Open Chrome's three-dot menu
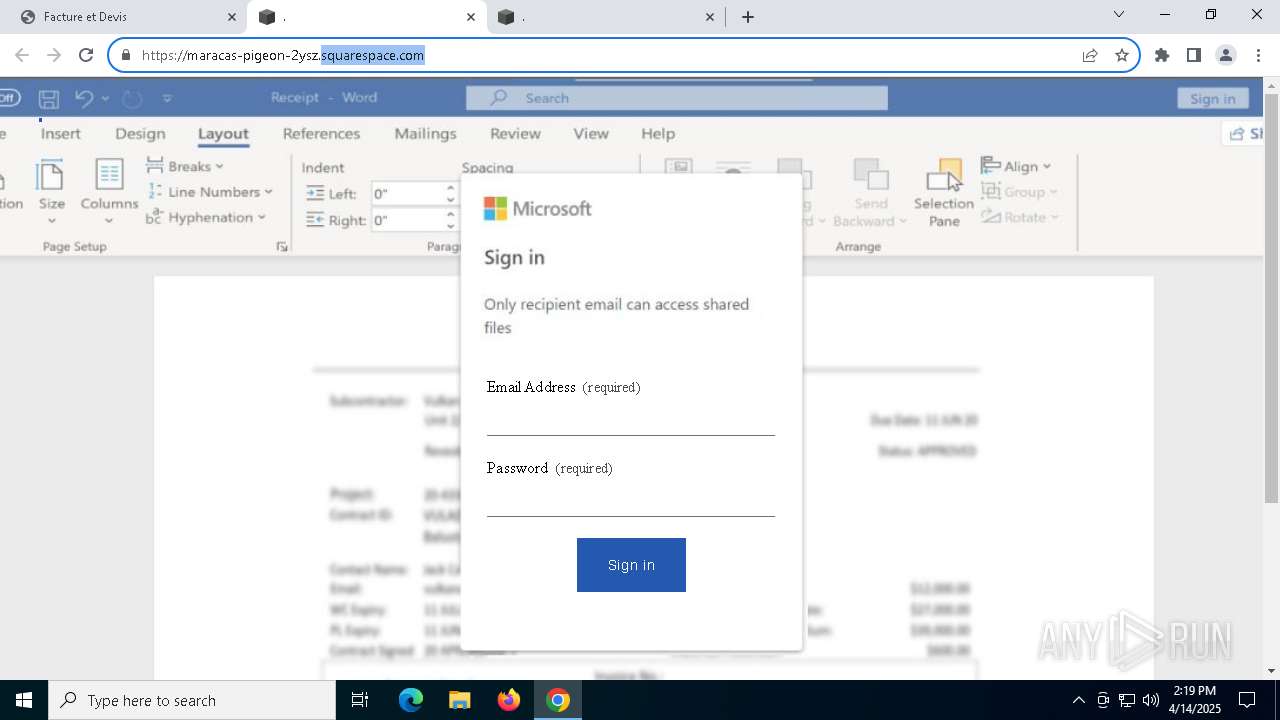1280x720 pixels. point(1258,55)
